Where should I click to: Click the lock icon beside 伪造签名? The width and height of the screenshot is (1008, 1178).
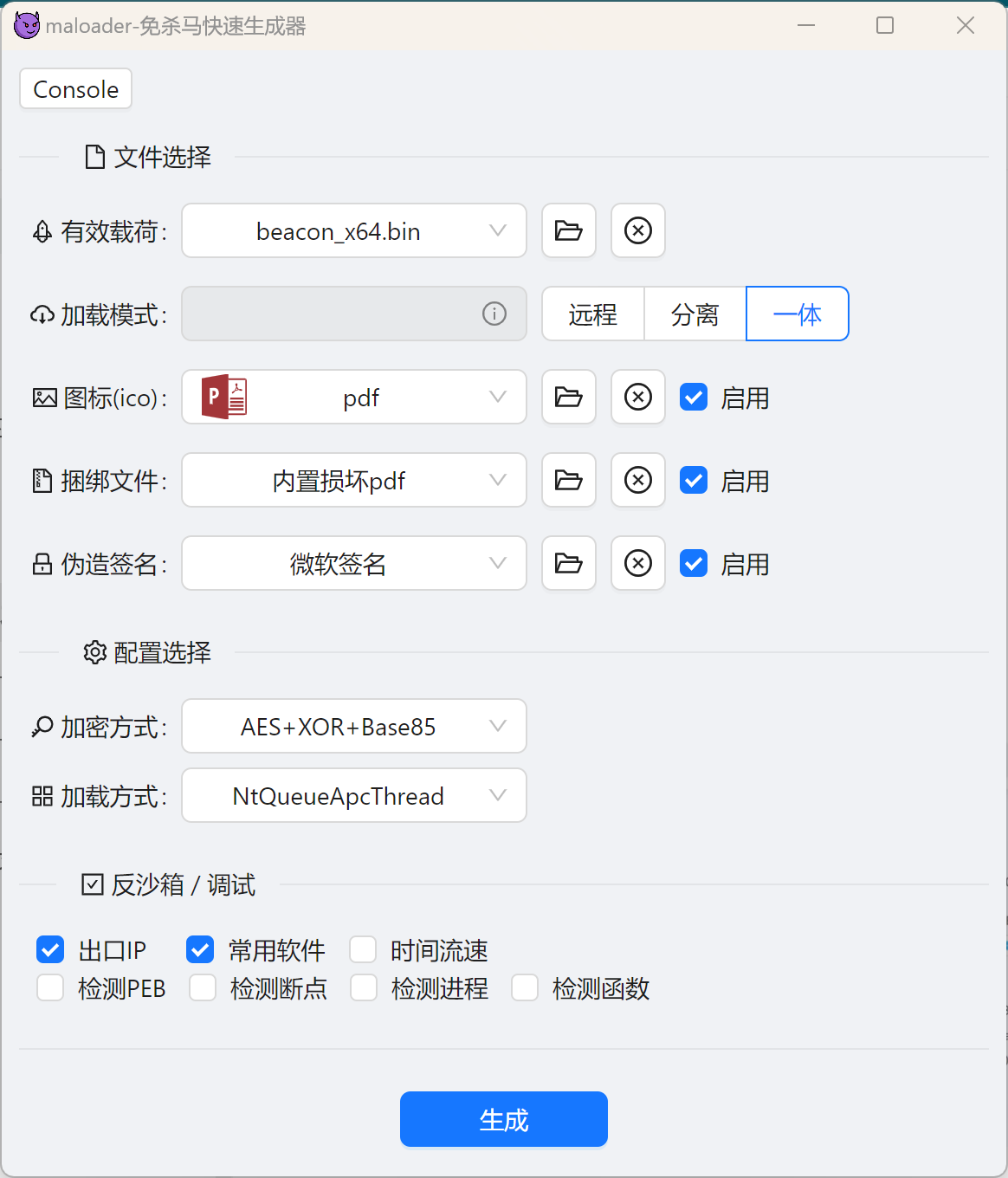[42, 563]
